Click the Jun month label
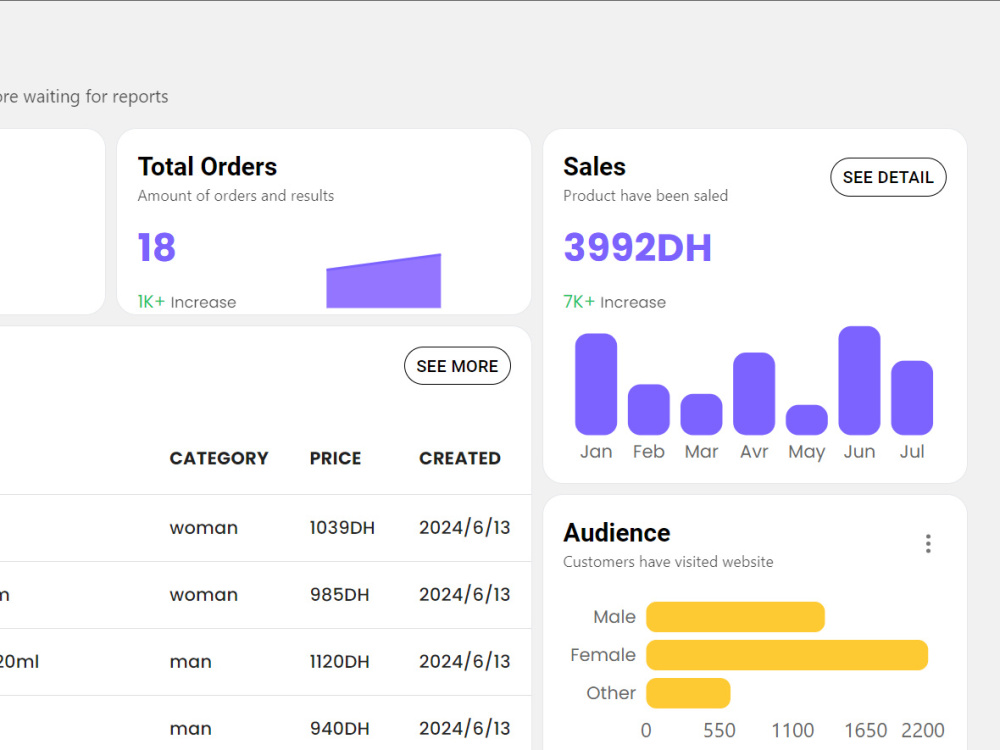The height and width of the screenshot is (750, 1000). [x=859, y=452]
